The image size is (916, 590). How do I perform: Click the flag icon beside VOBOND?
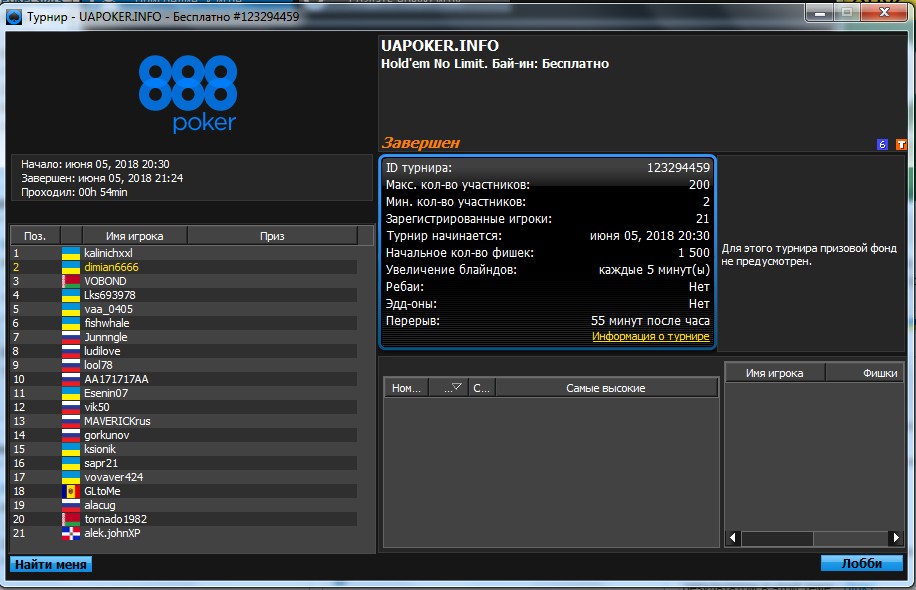[x=71, y=281]
